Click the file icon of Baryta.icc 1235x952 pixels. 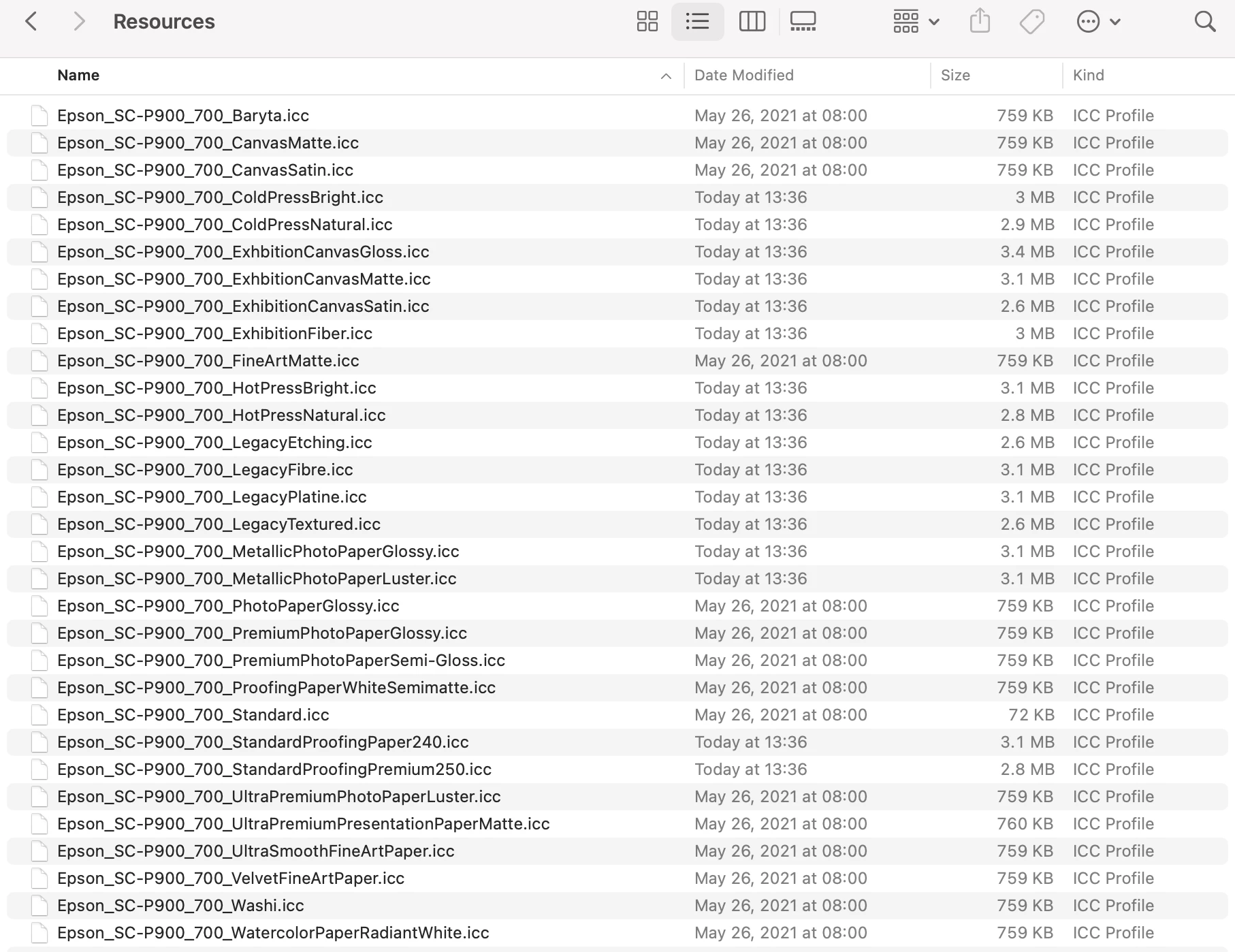tap(39, 116)
